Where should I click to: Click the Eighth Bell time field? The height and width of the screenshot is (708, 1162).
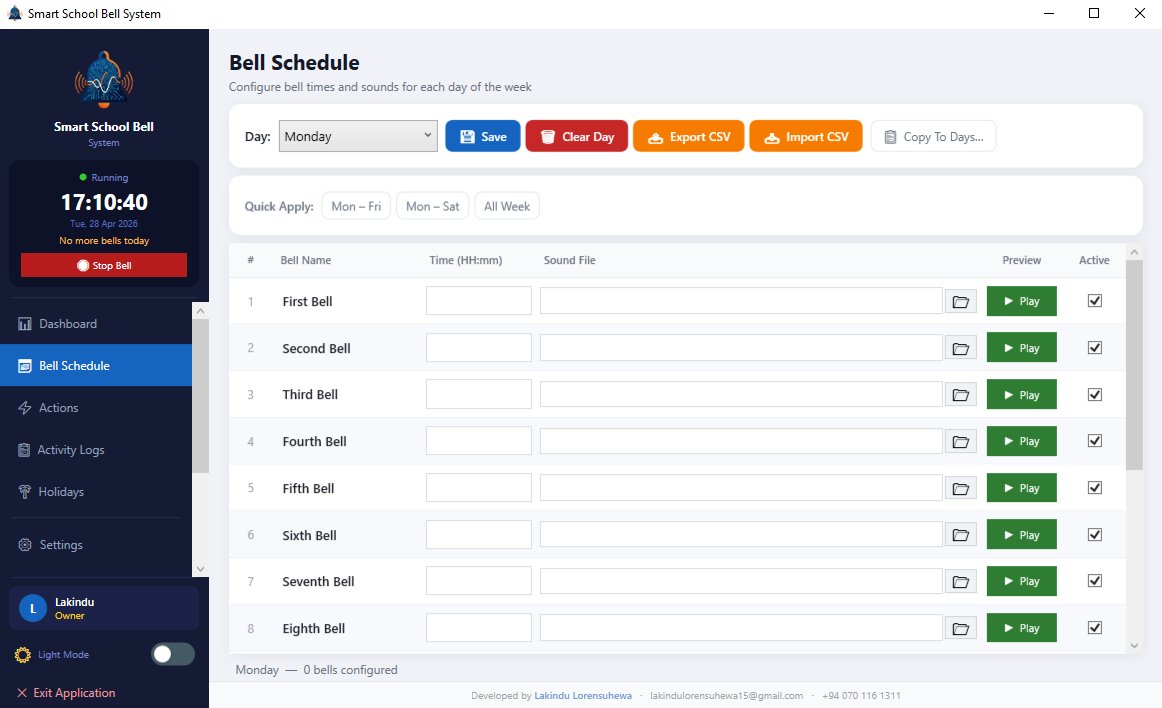coord(479,628)
